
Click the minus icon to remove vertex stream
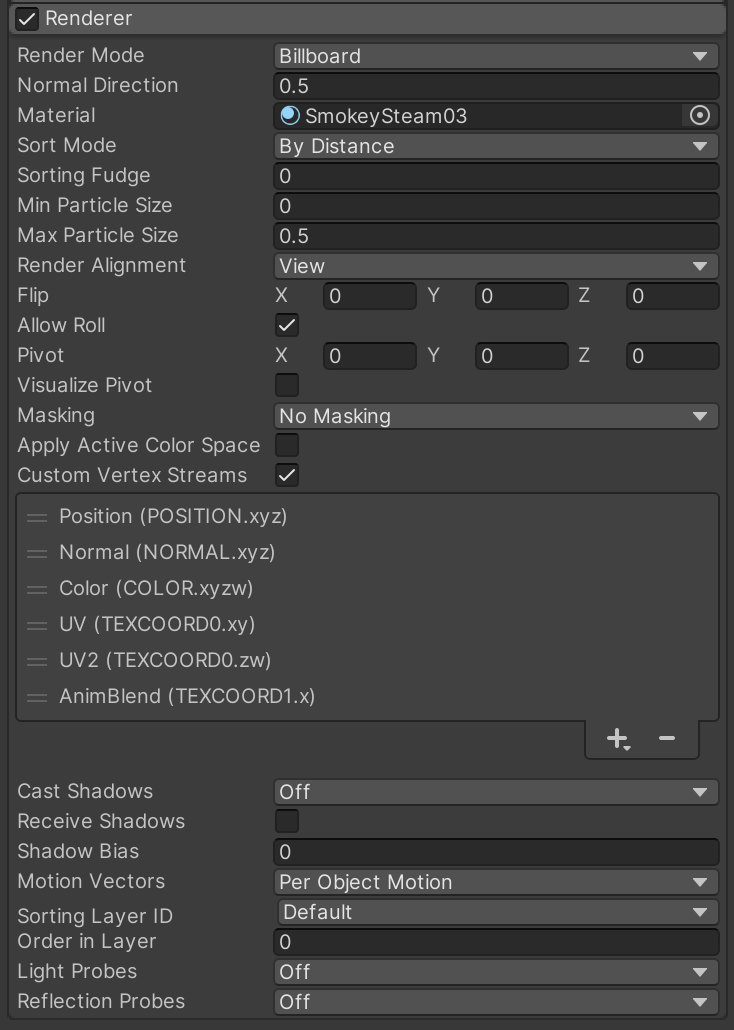(x=667, y=739)
